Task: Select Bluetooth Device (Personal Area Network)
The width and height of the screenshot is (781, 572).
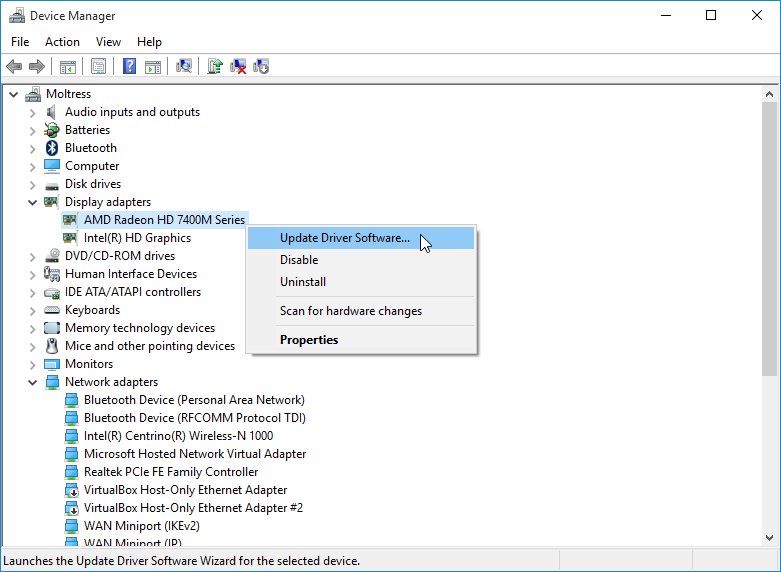Action: pos(194,400)
